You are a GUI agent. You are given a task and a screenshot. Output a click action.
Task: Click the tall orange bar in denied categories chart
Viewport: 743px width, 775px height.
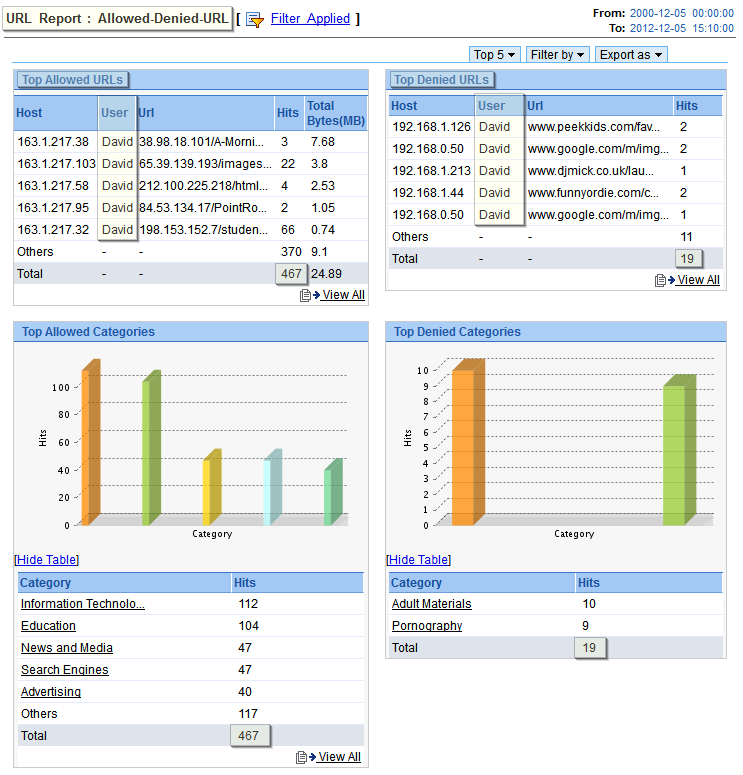464,446
